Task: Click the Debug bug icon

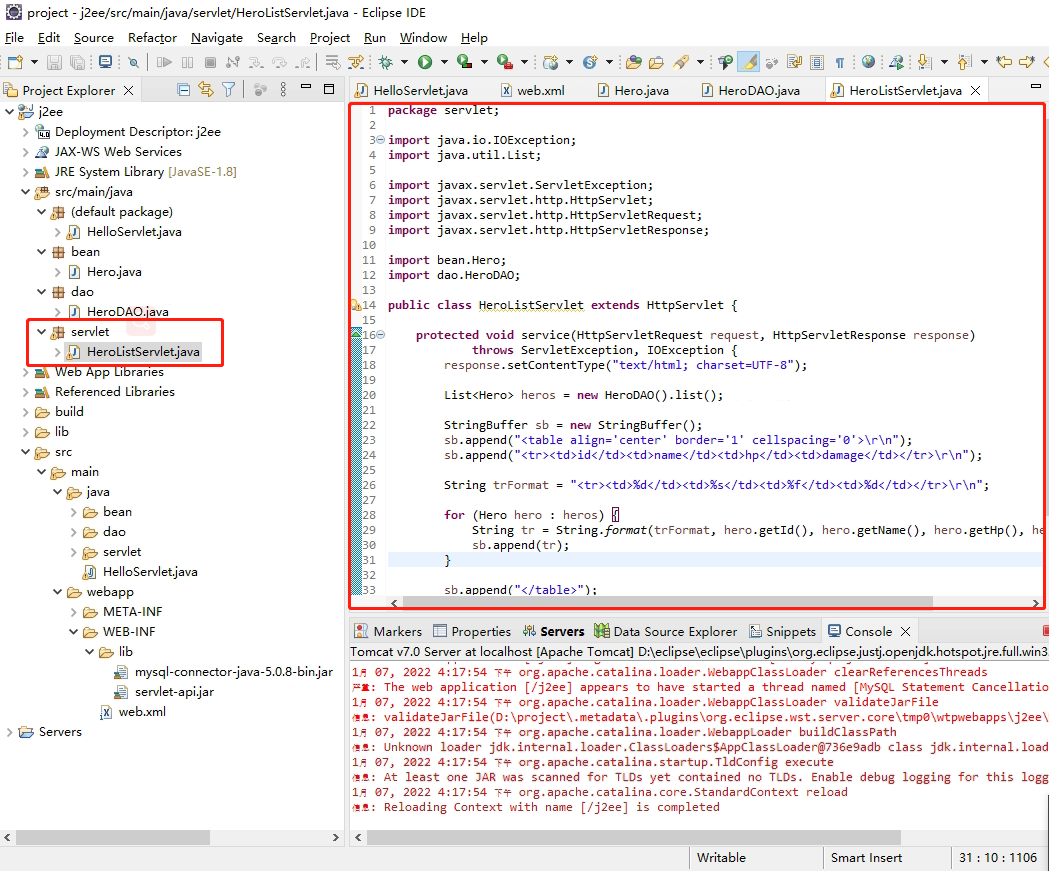Action: [385, 62]
